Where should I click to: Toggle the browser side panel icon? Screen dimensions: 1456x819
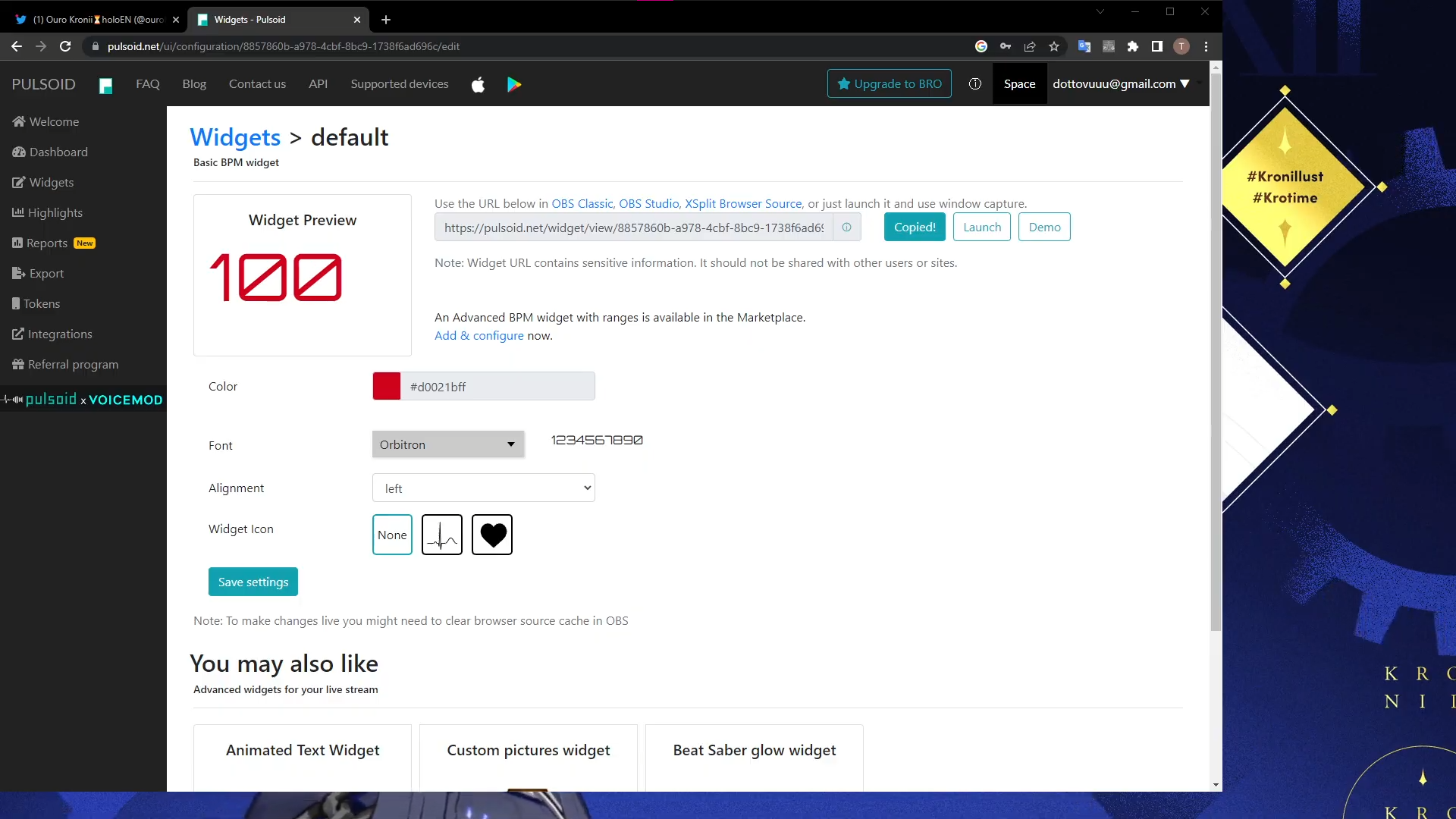[x=1157, y=46]
